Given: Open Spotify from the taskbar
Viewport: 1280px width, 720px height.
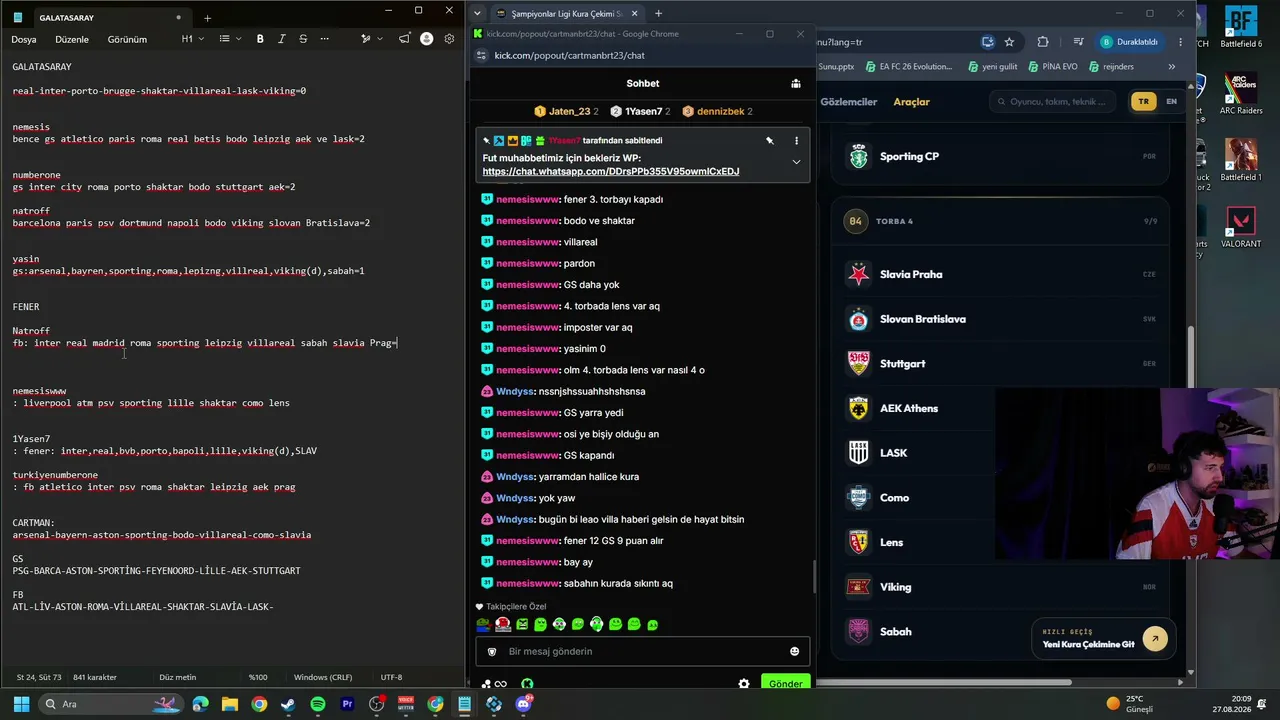Looking at the screenshot, I should tap(318, 704).
